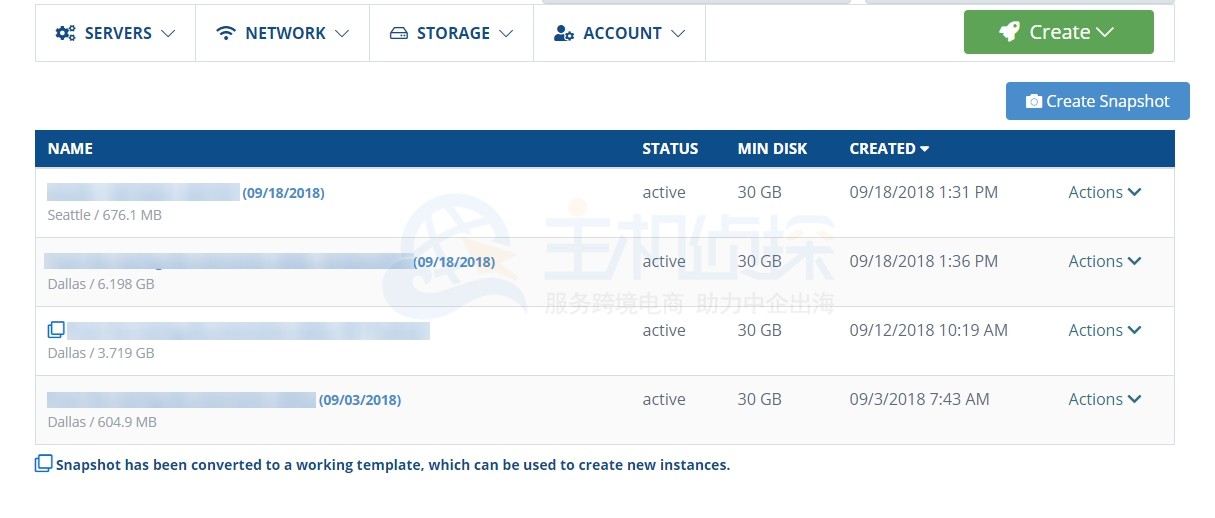This screenshot has height=518, width=1215.
Task: Click the Name column header
Action: click(x=70, y=148)
